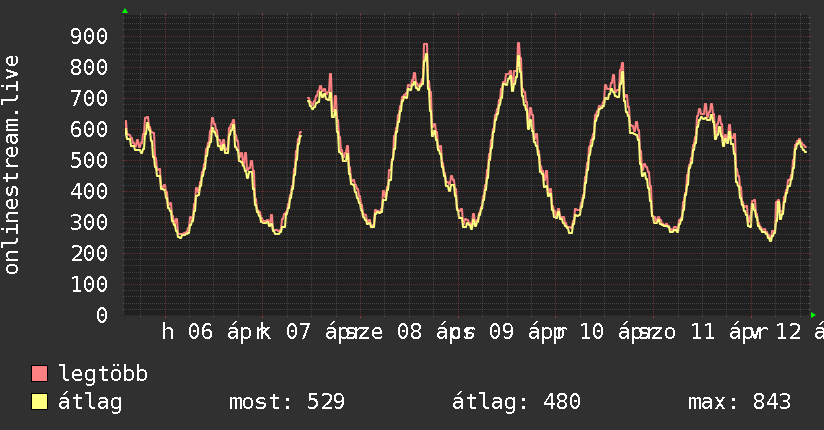This screenshot has width=824, height=430.
Task: Click the onlinestream.live vertical axis title
Action: (12, 165)
